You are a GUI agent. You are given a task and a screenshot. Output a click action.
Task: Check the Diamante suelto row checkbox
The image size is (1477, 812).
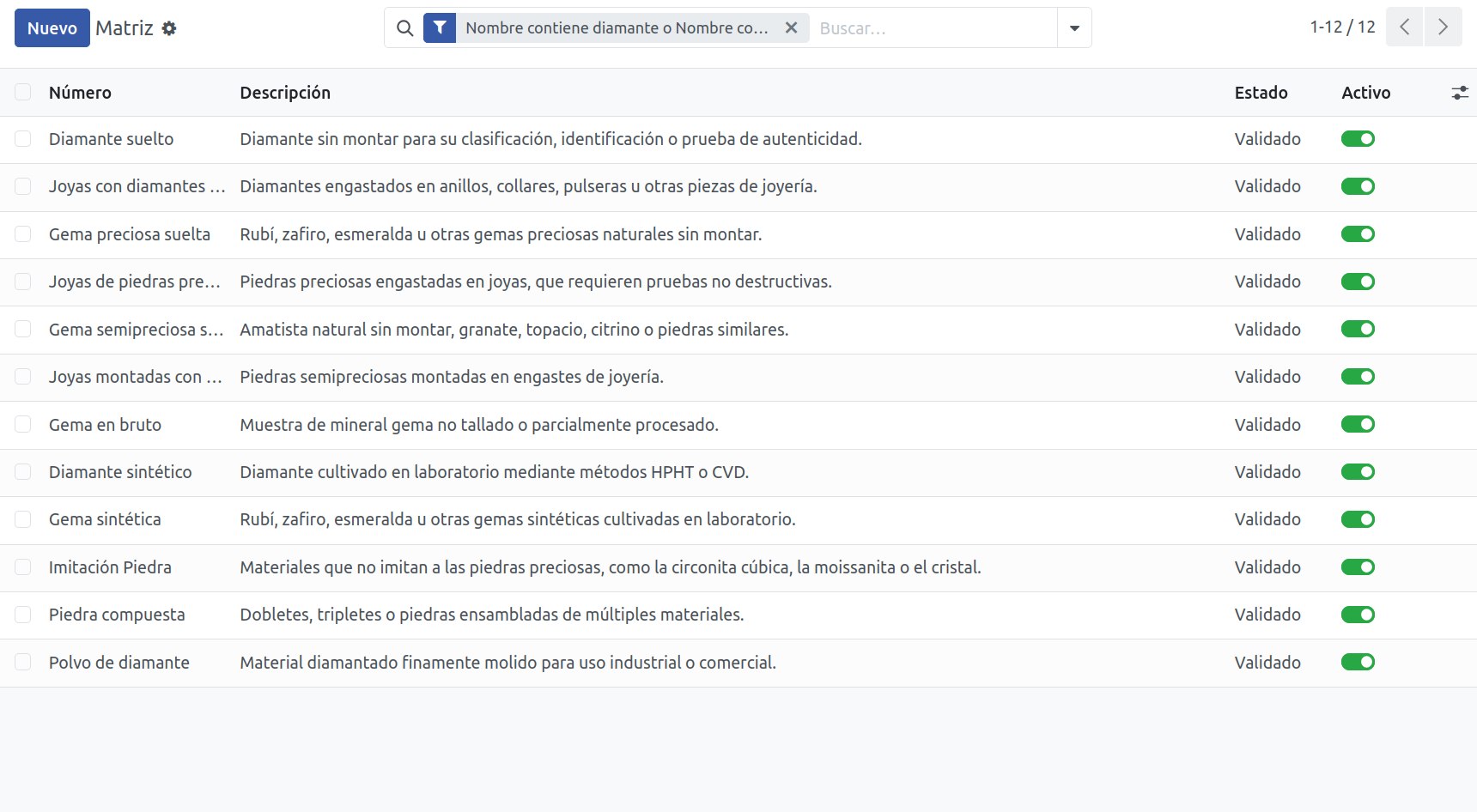[x=23, y=139]
